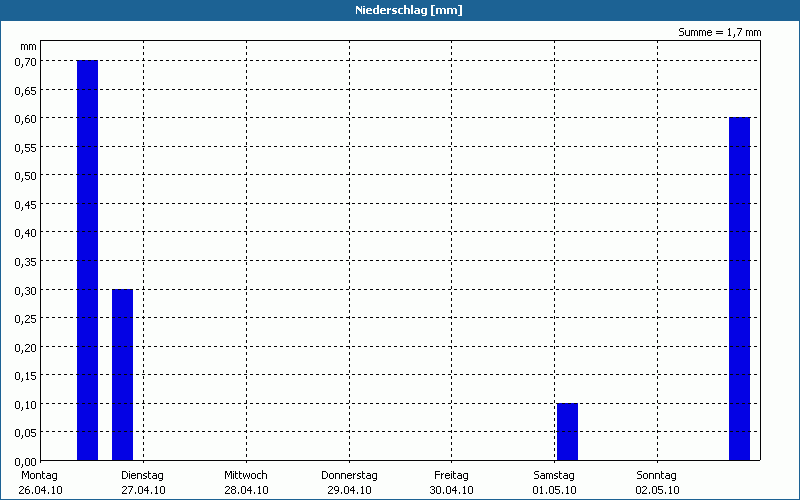Click the date 28.04.10
Screen dimensions: 800x500
tap(246, 490)
